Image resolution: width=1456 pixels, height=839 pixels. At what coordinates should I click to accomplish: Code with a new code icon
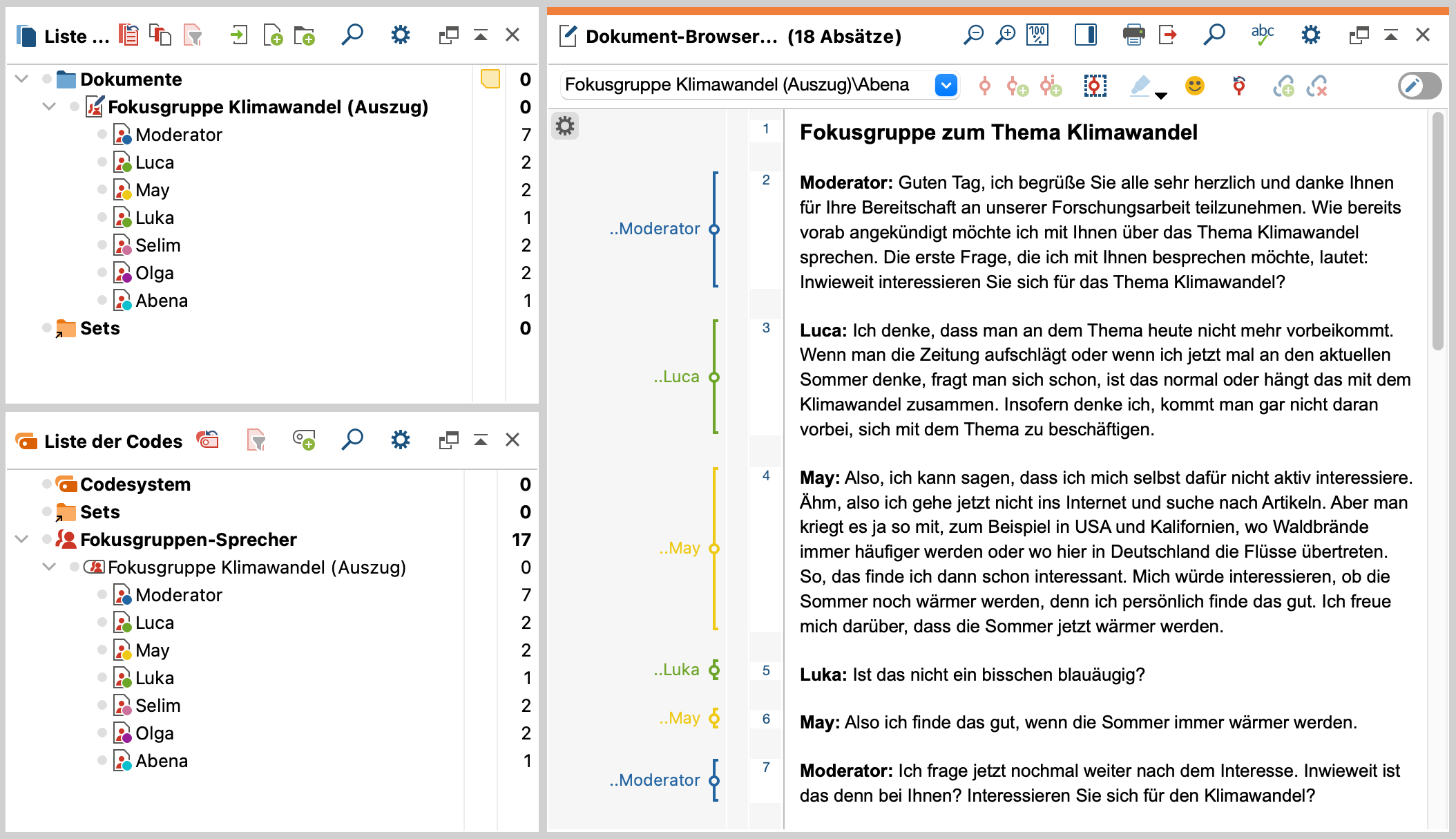(1017, 86)
